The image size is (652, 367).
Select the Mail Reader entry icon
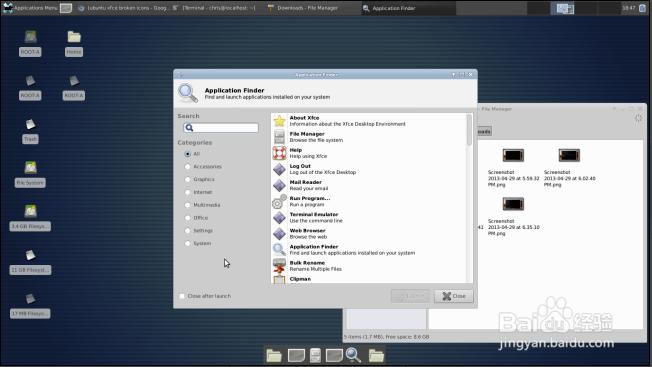pos(279,185)
